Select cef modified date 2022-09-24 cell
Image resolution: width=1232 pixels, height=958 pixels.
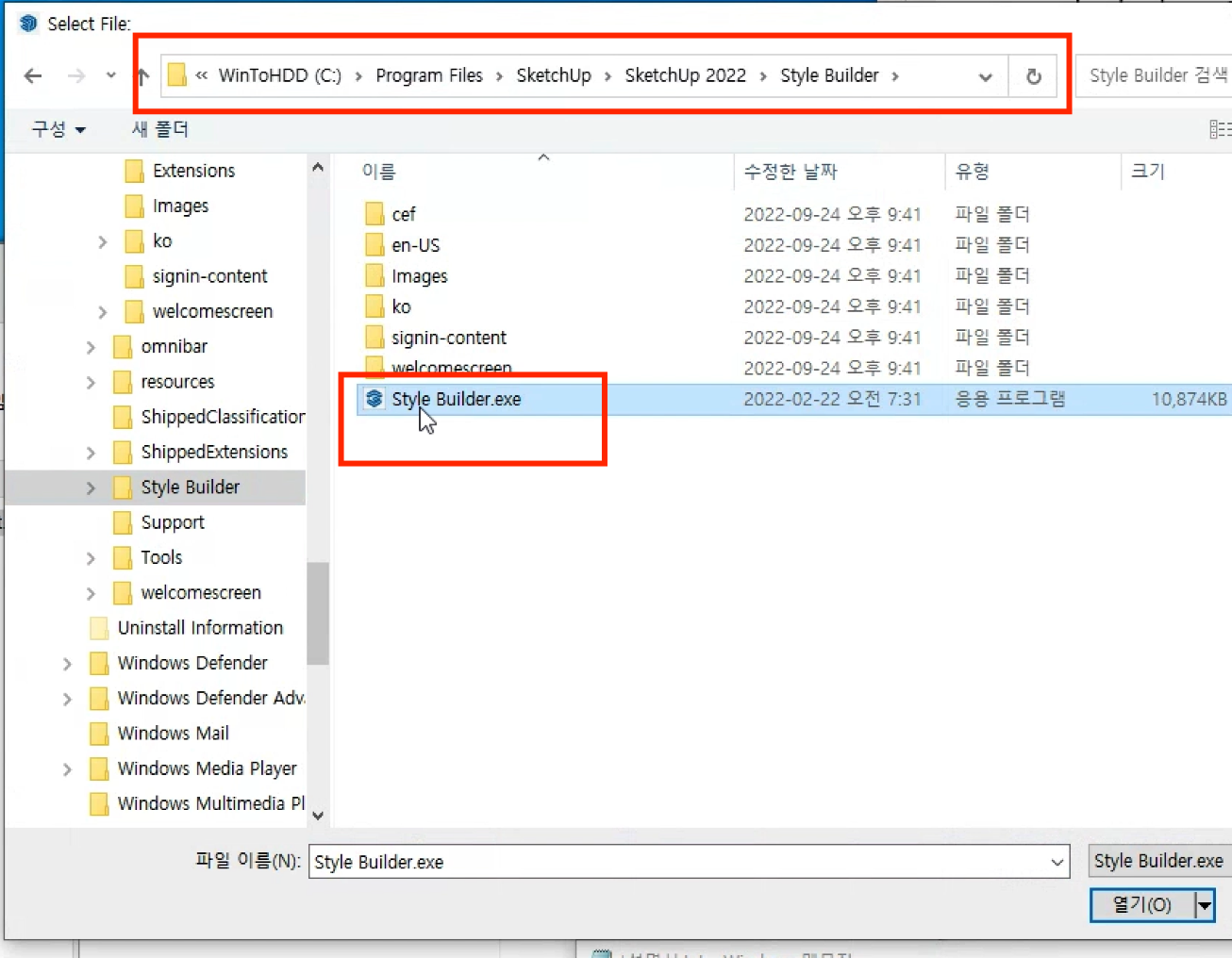point(832,214)
